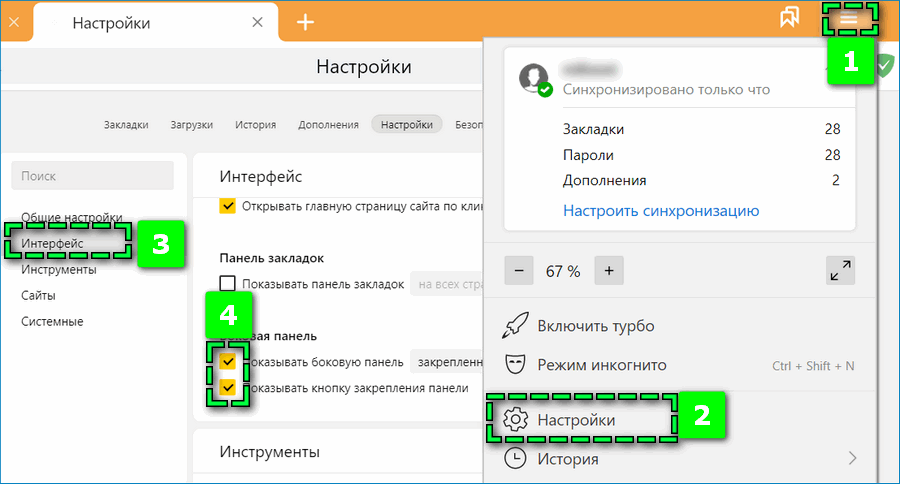The height and width of the screenshot is (484, 900).
Task: Enable 'Показывать панель закладок' checkbox
Action: (x=228, y=283)
